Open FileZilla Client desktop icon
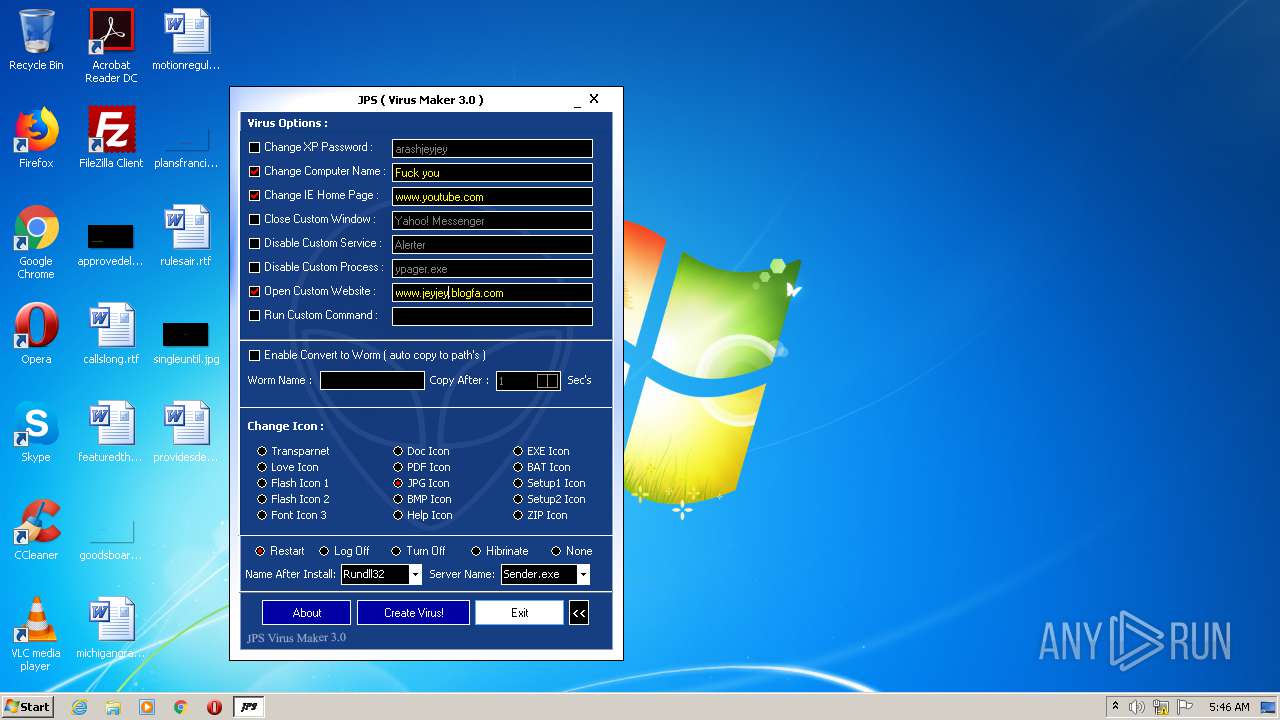Screen dimensions: 1280x720 tap(111, 138)
